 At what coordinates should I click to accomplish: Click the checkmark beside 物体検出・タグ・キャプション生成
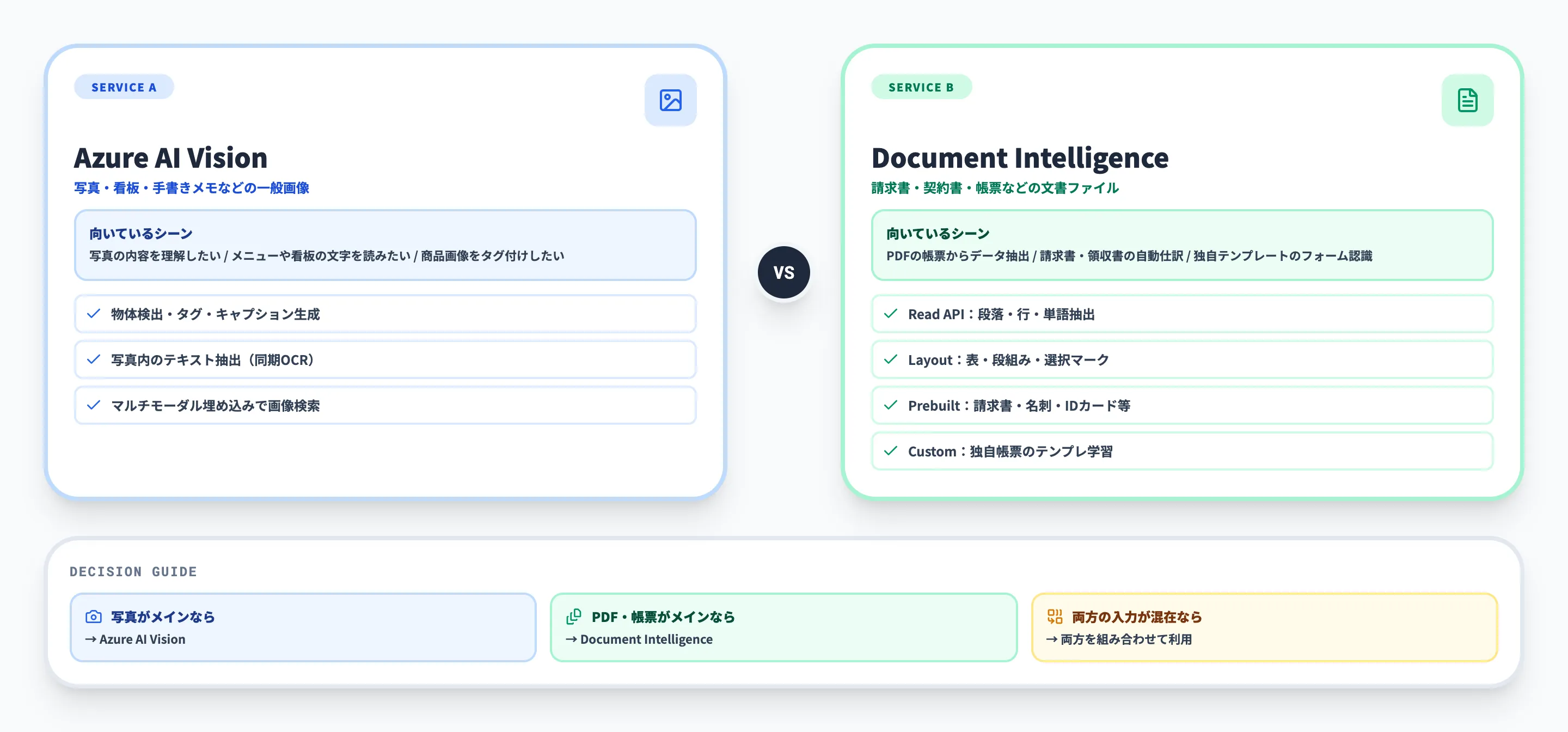pyautogui.click(x=94, y=314)
